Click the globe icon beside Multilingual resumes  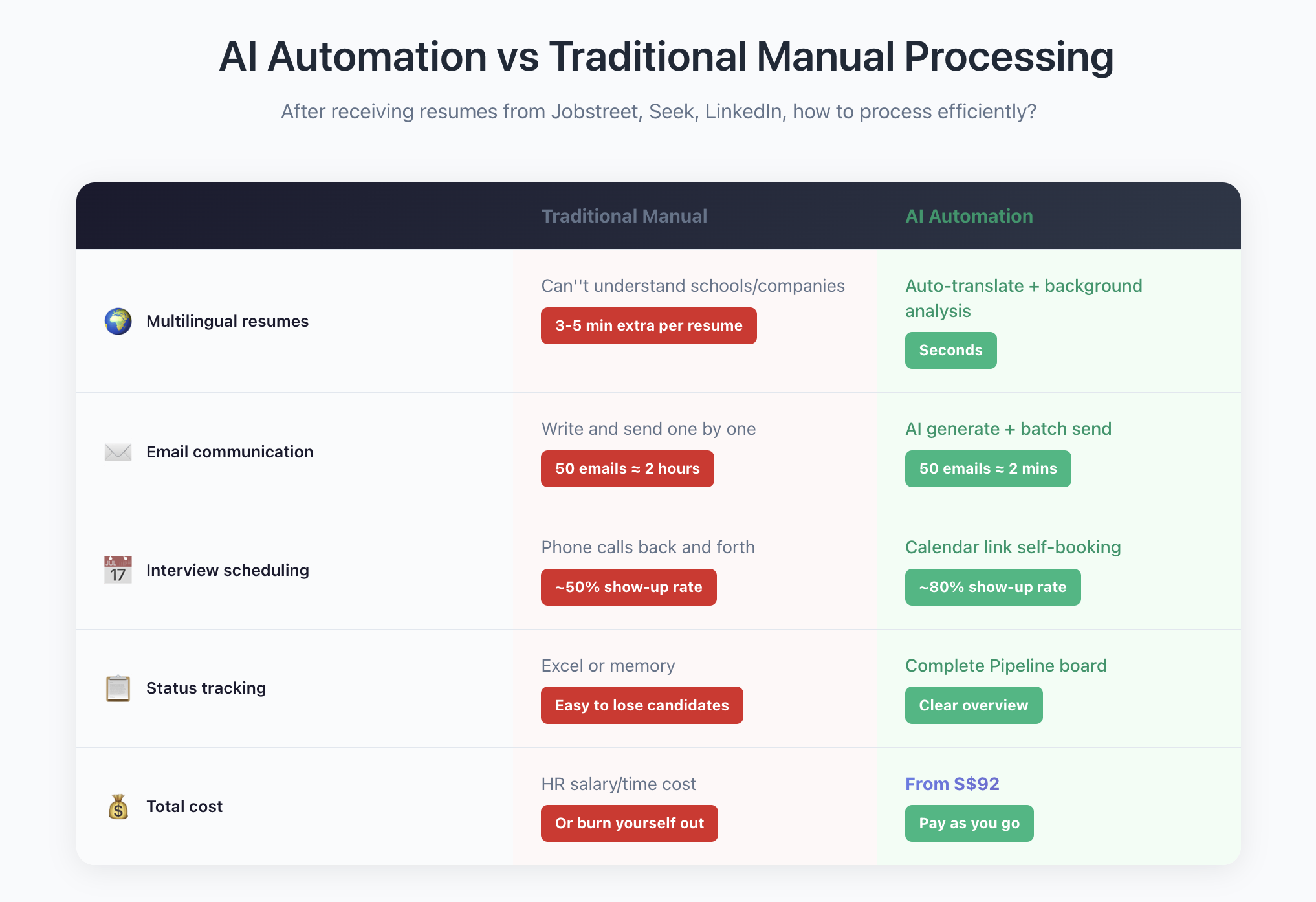click(x=118, y=321)
